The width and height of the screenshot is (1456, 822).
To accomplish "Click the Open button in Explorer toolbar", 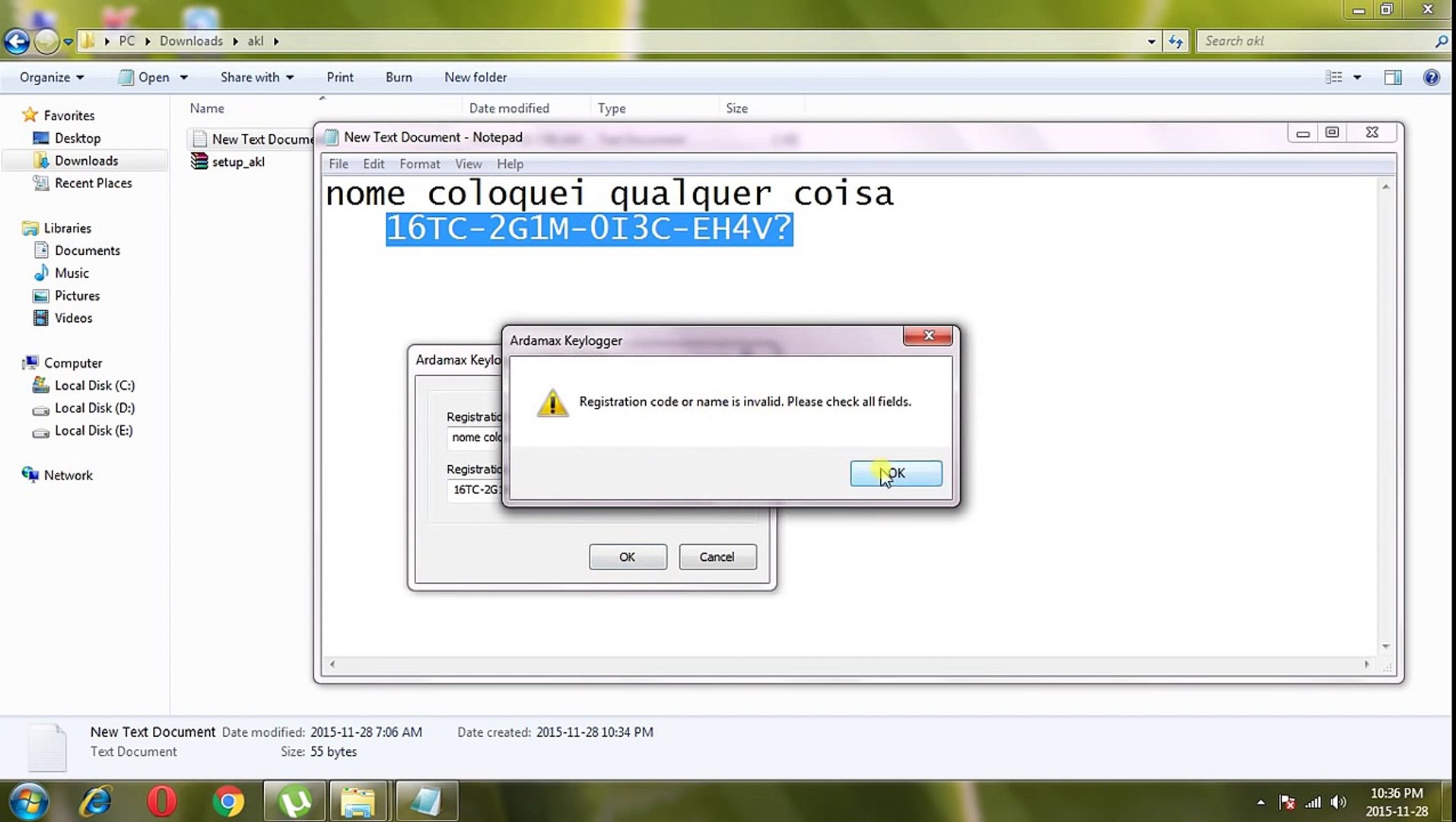I will click(145, 77).
